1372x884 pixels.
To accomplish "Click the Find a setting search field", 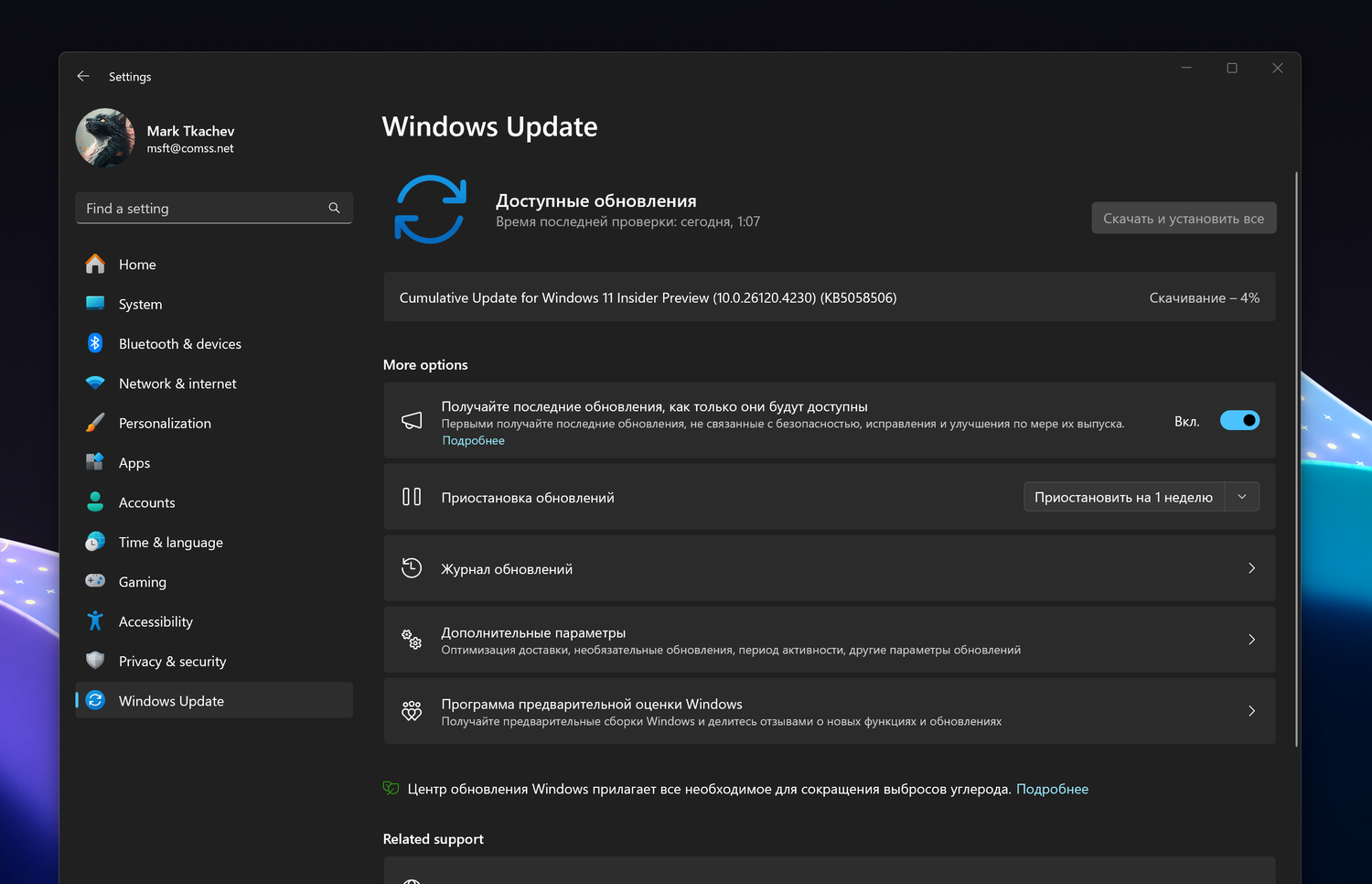I will point(201,209).
